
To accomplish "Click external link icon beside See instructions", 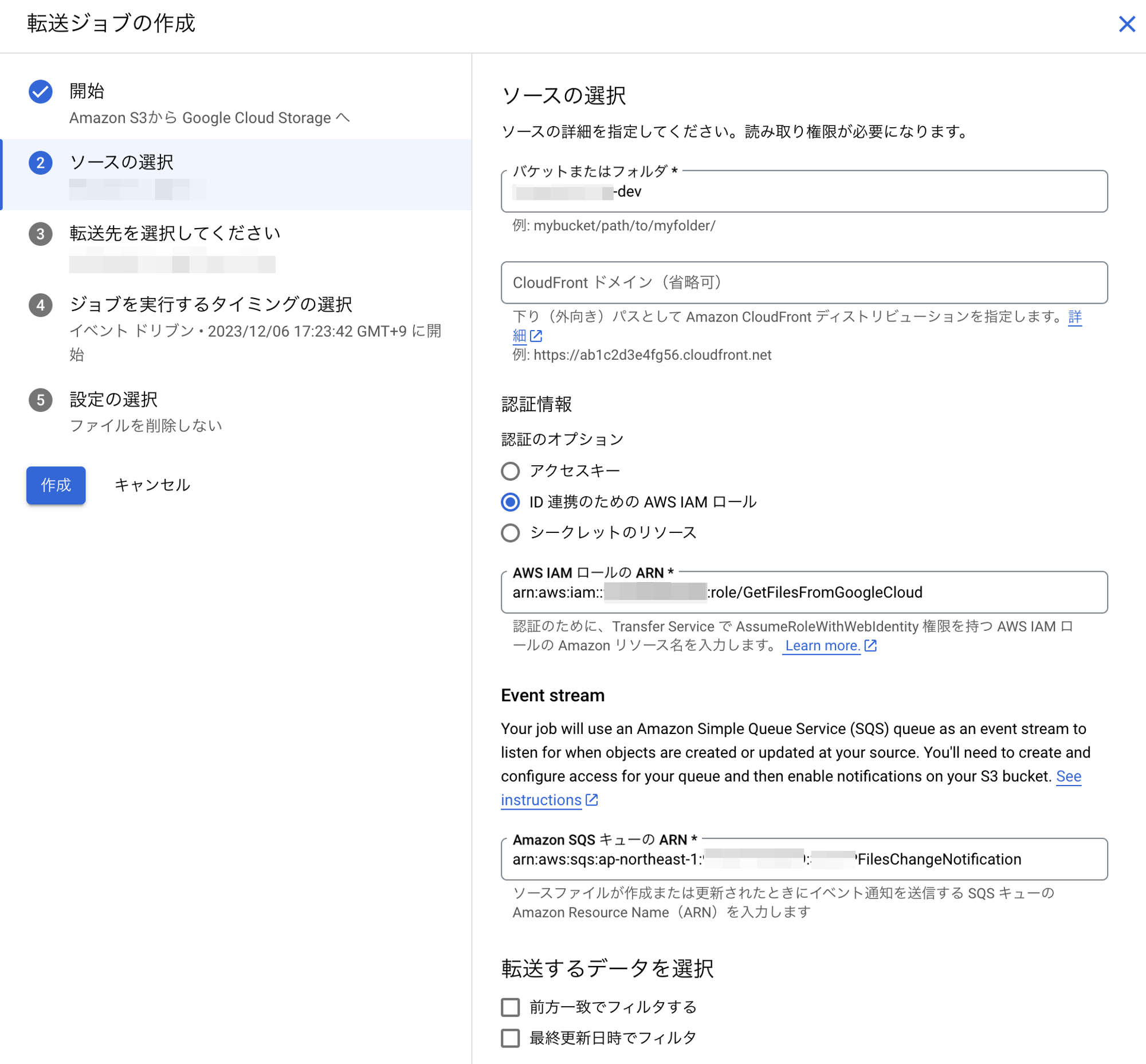I will [591, 800].
